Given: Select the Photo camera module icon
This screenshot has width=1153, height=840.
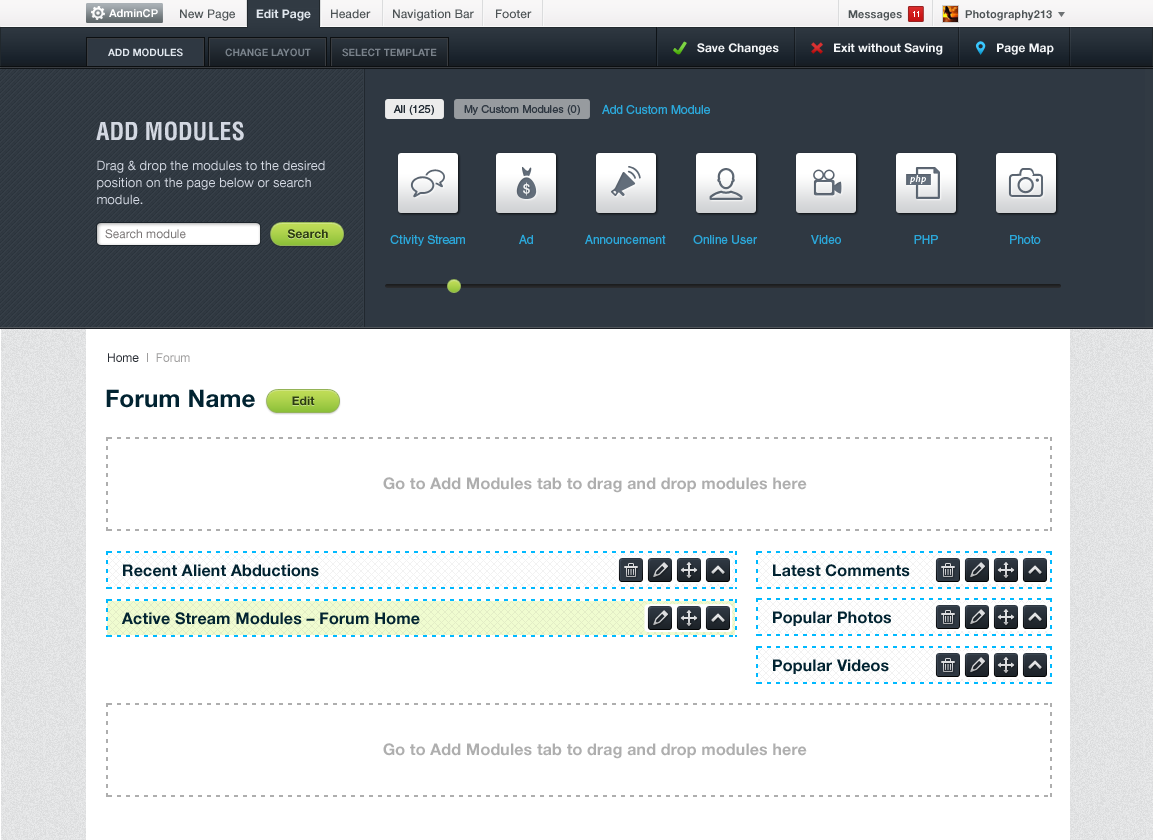Looking at the screenshot, I should 1026,183.
